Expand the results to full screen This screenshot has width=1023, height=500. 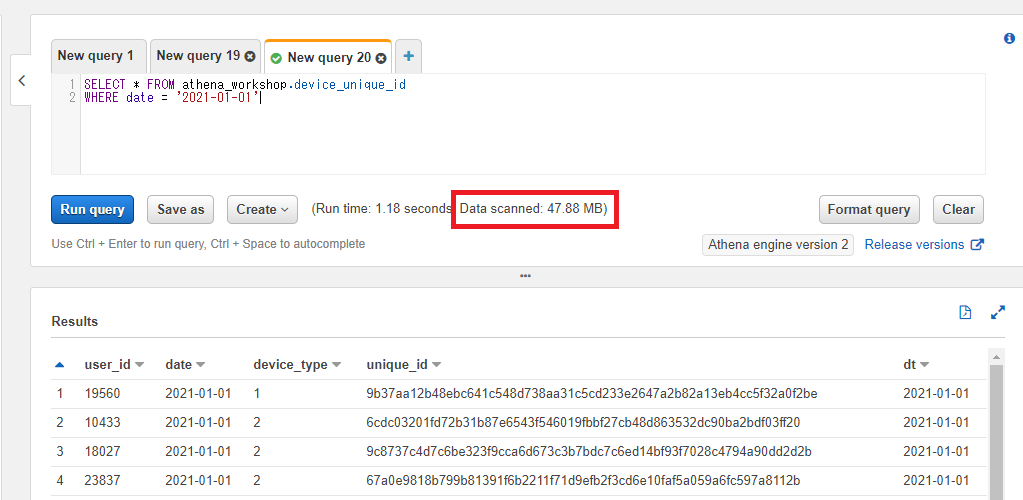(998, 312)
